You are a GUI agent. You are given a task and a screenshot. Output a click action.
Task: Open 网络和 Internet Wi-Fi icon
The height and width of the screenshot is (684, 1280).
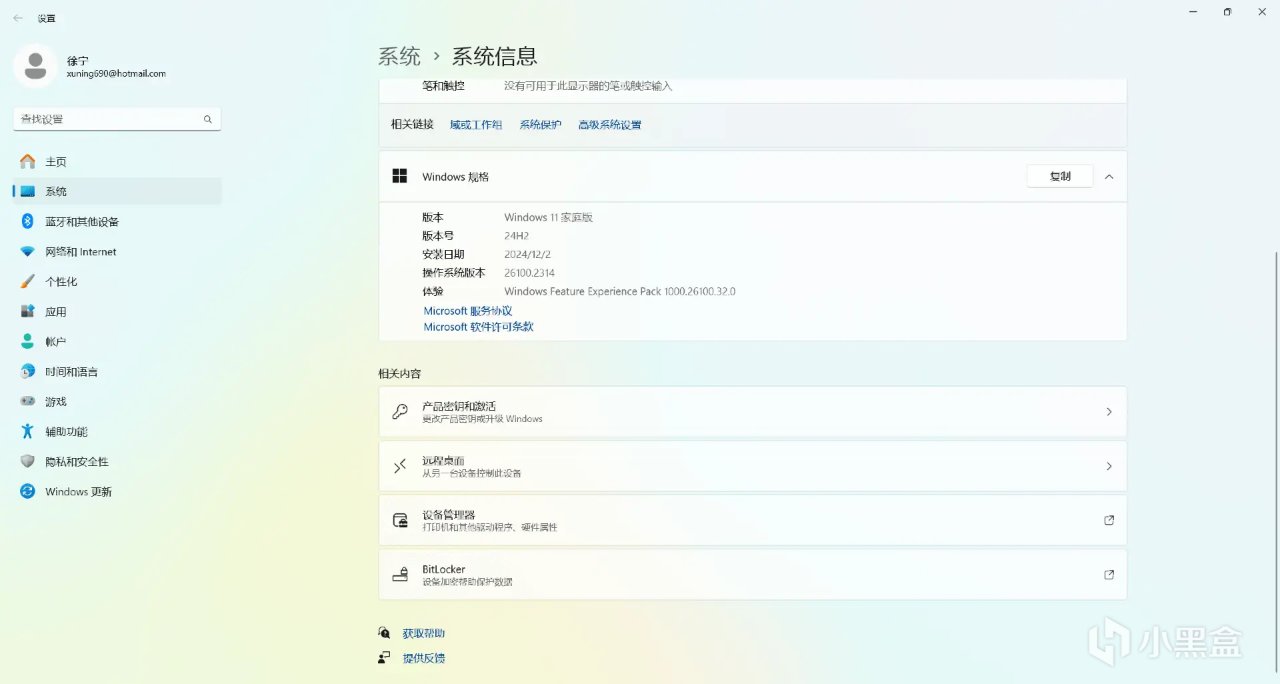[28, 251]
